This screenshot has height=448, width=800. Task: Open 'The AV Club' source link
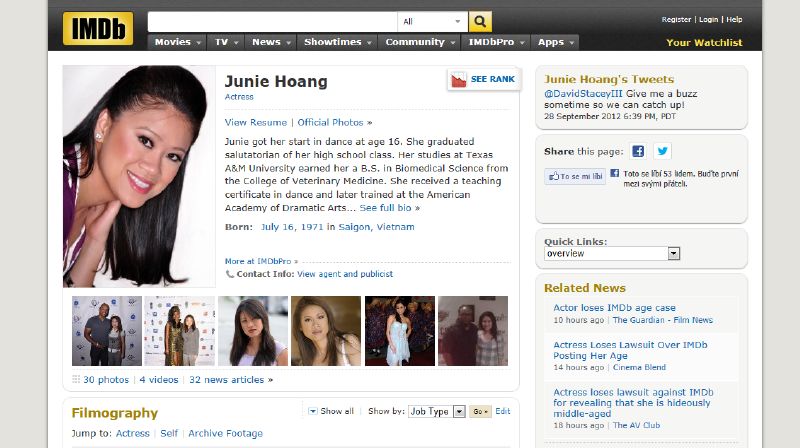coord(636,425)
